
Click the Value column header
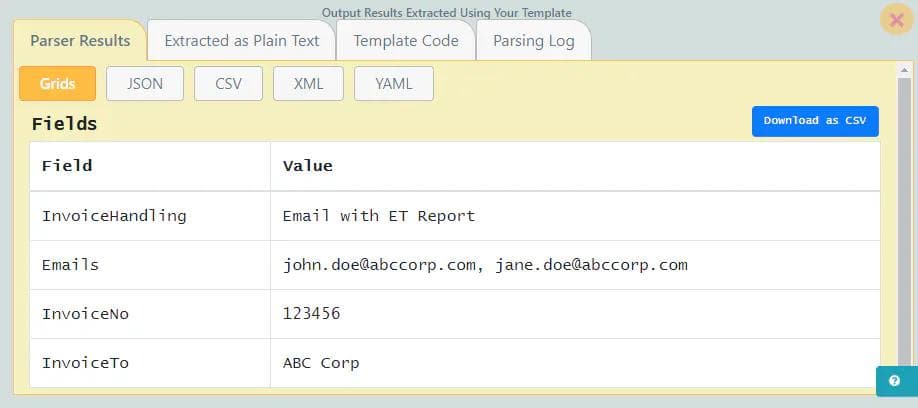tap(308, 166)
